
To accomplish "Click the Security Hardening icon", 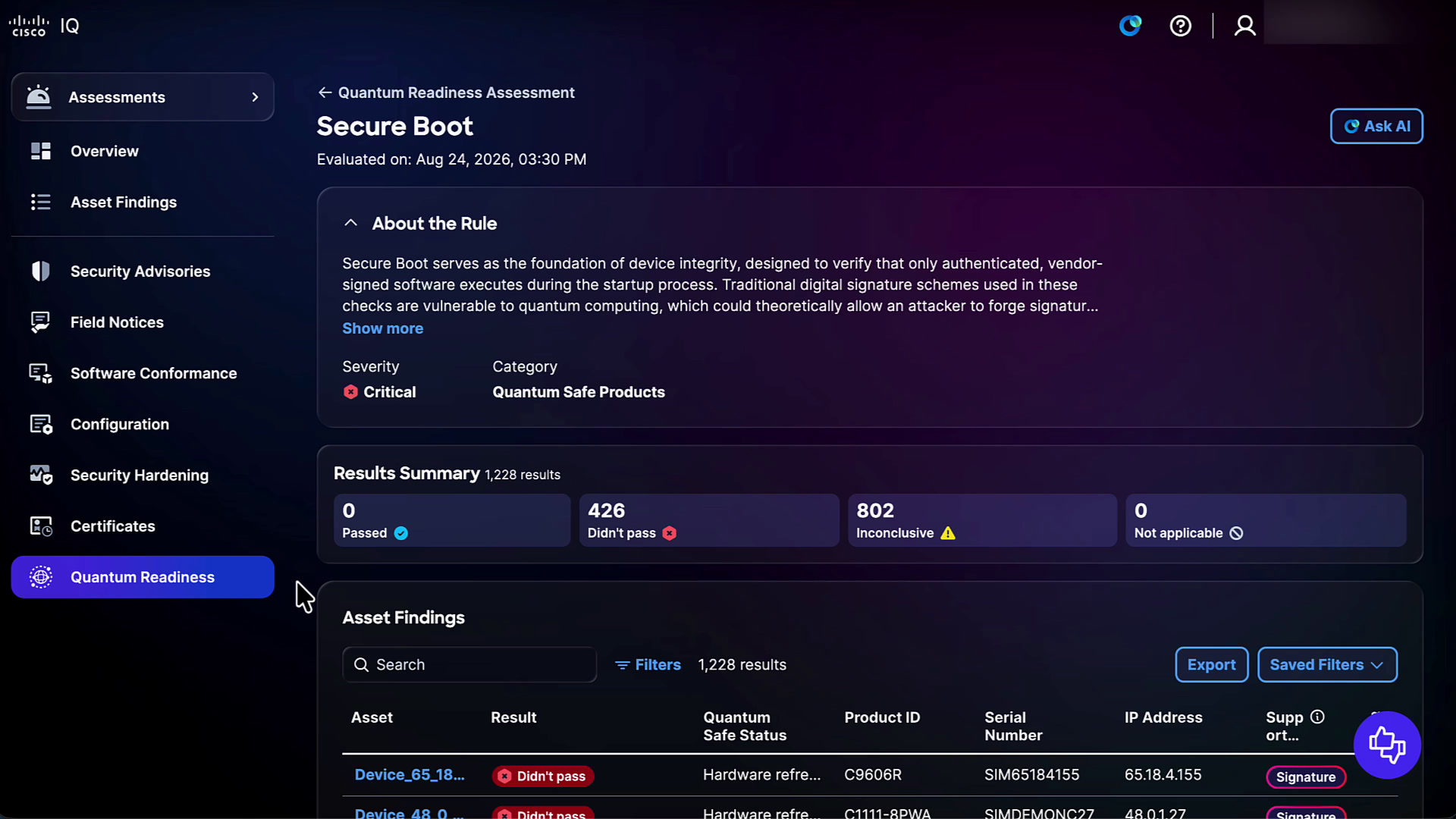I will (x=41, y=475).
